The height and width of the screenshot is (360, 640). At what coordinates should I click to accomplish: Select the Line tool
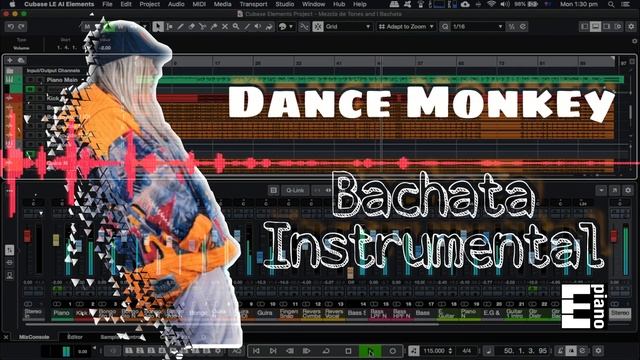click(x=247, y=27)
